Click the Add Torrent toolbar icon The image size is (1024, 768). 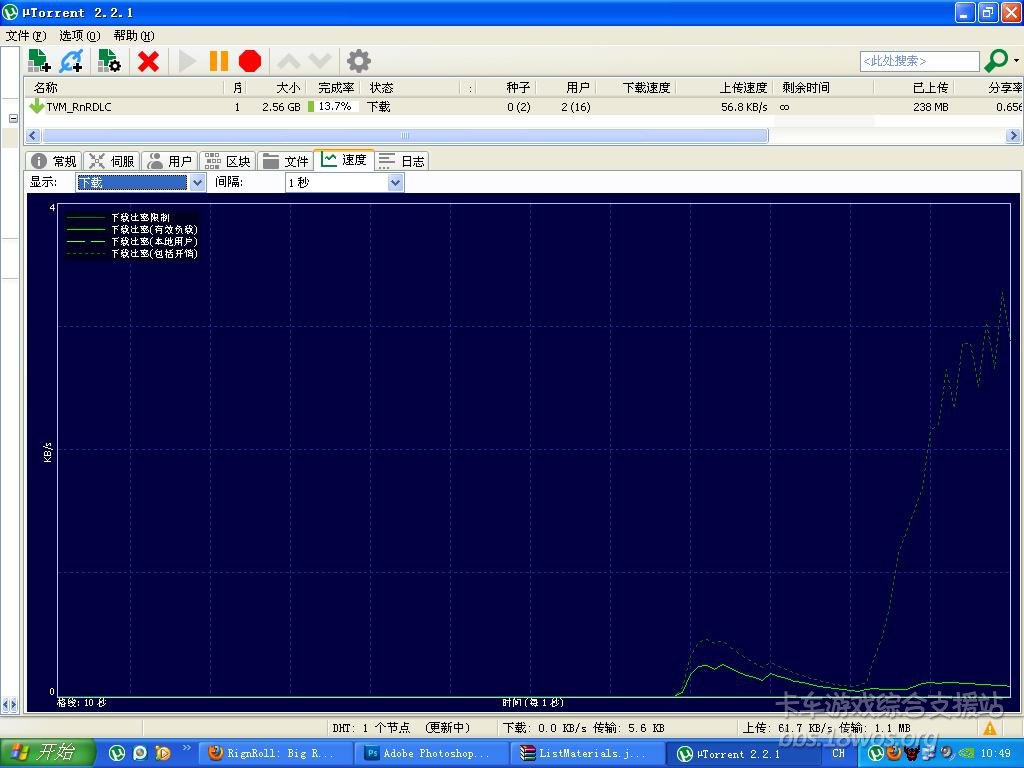pyautogui.click(x=39, y=61)
